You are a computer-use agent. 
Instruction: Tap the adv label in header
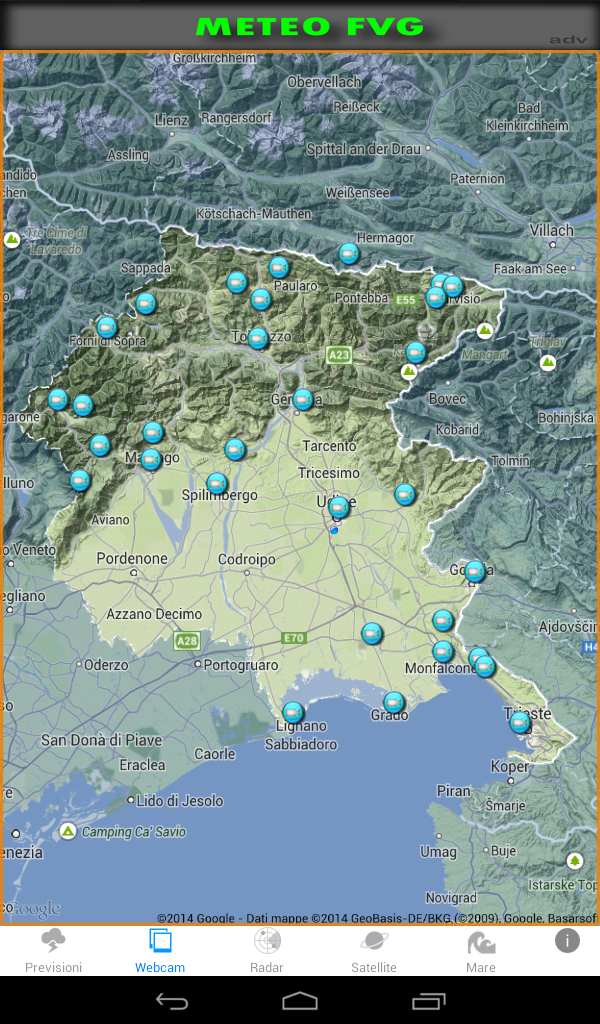coord(568,40)
